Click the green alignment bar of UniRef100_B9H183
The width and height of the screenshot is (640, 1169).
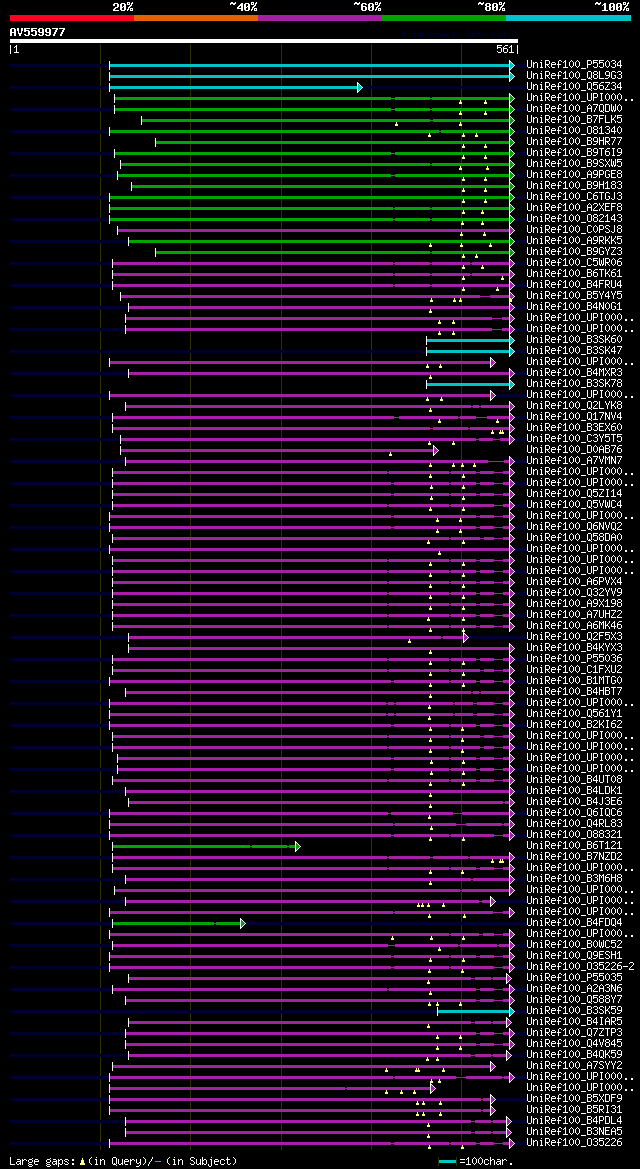321,186
